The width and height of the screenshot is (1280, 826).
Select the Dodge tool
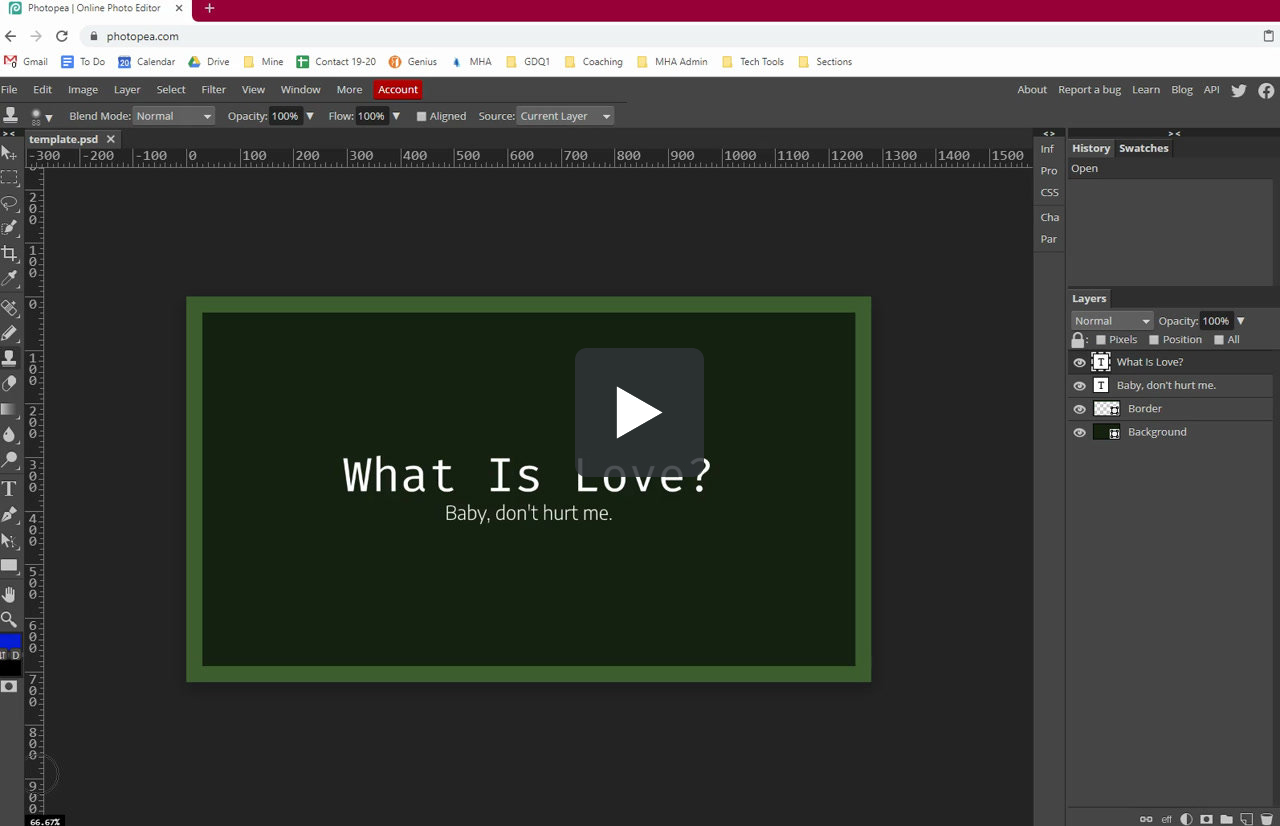9,460
